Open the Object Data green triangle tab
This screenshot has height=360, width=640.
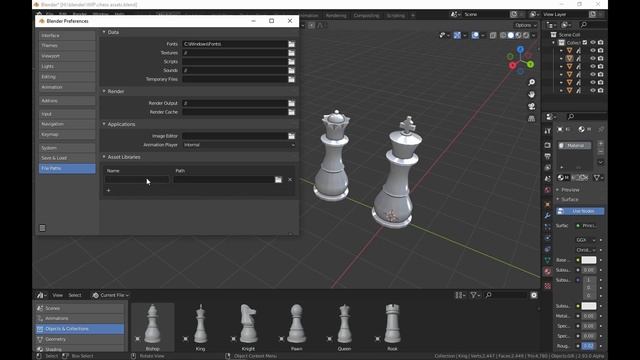[x=548, y=260]
